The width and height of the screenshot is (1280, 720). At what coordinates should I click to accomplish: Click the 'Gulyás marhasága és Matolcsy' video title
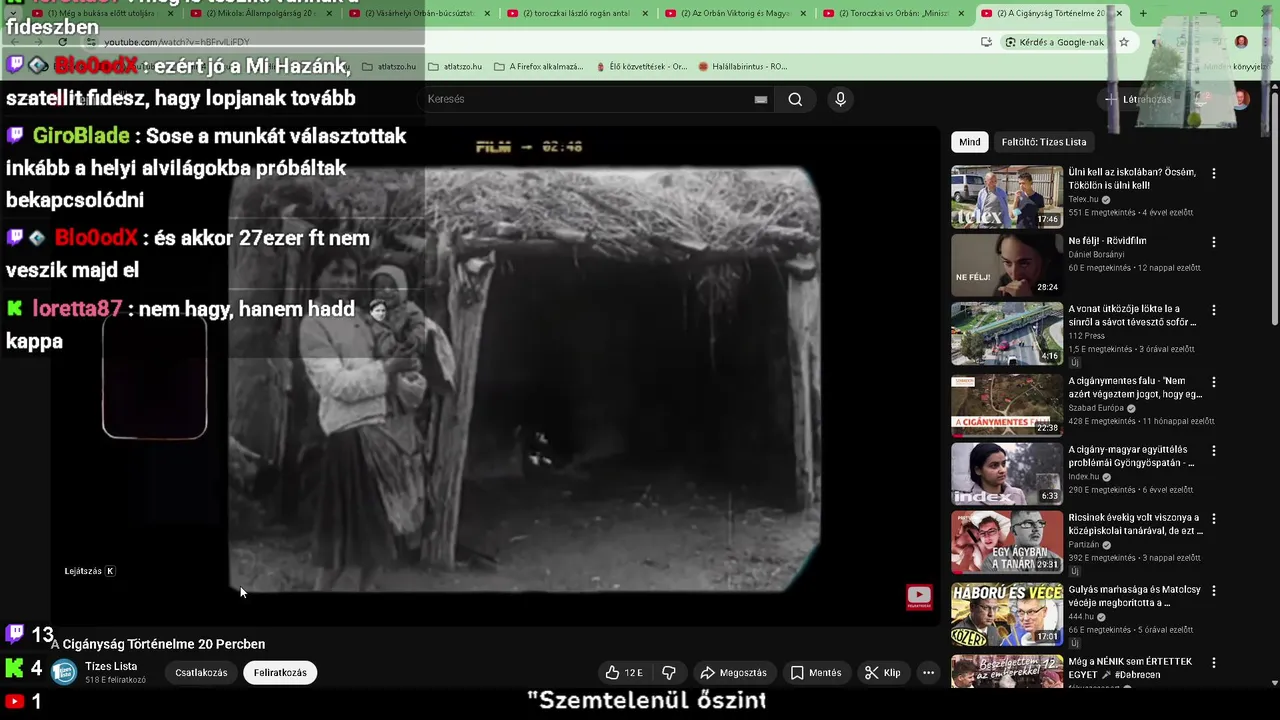[x=1134, y=596]
